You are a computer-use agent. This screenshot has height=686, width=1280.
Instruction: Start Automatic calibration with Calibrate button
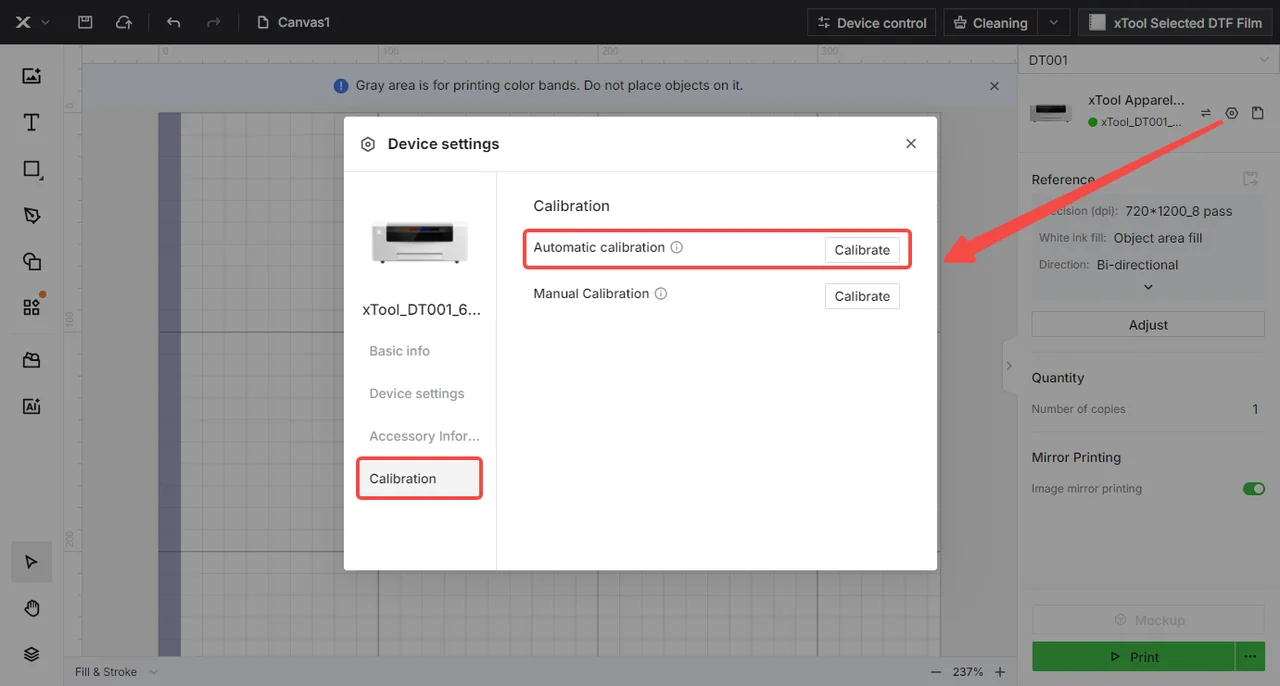(x=862, y=250)
